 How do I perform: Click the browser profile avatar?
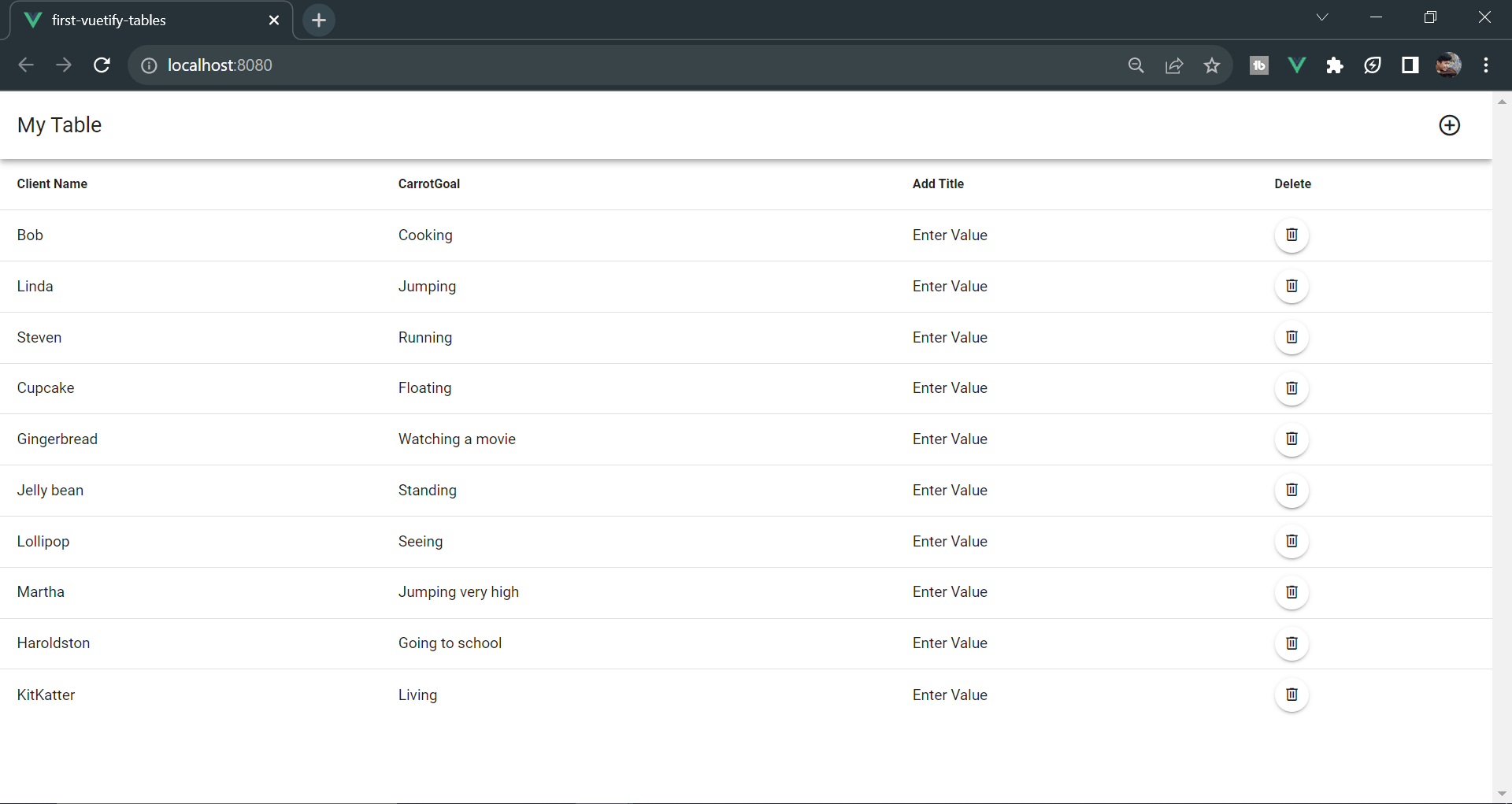(x=1449, y=65)
